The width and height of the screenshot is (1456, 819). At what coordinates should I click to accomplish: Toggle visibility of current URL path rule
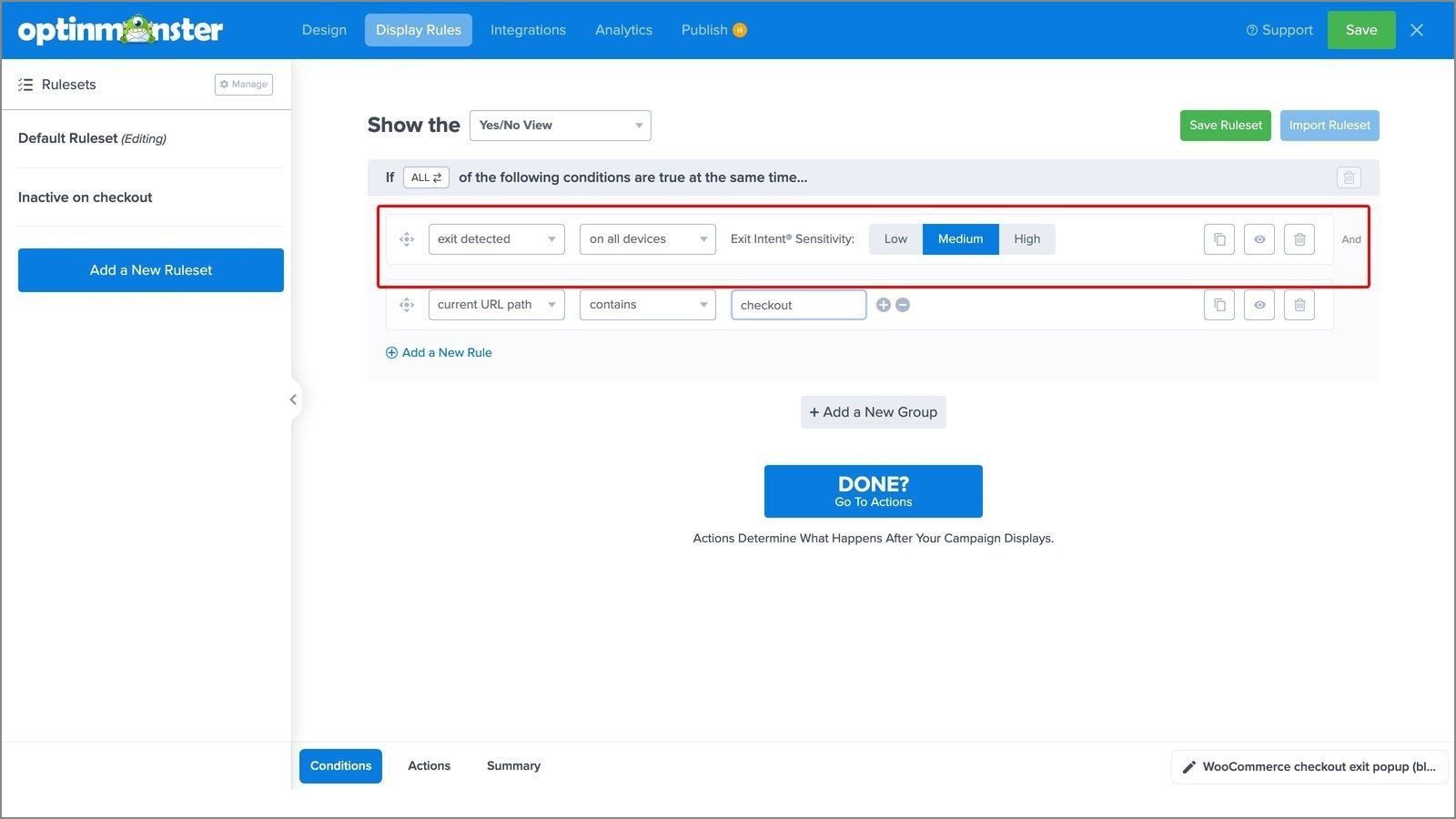pos(1259,305)
